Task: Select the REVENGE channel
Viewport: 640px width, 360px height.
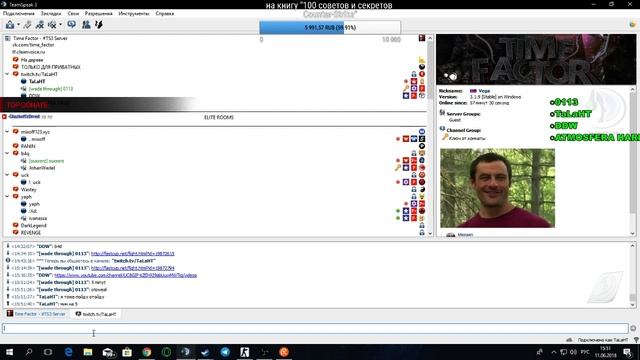Action: click(x=31, y=233)
